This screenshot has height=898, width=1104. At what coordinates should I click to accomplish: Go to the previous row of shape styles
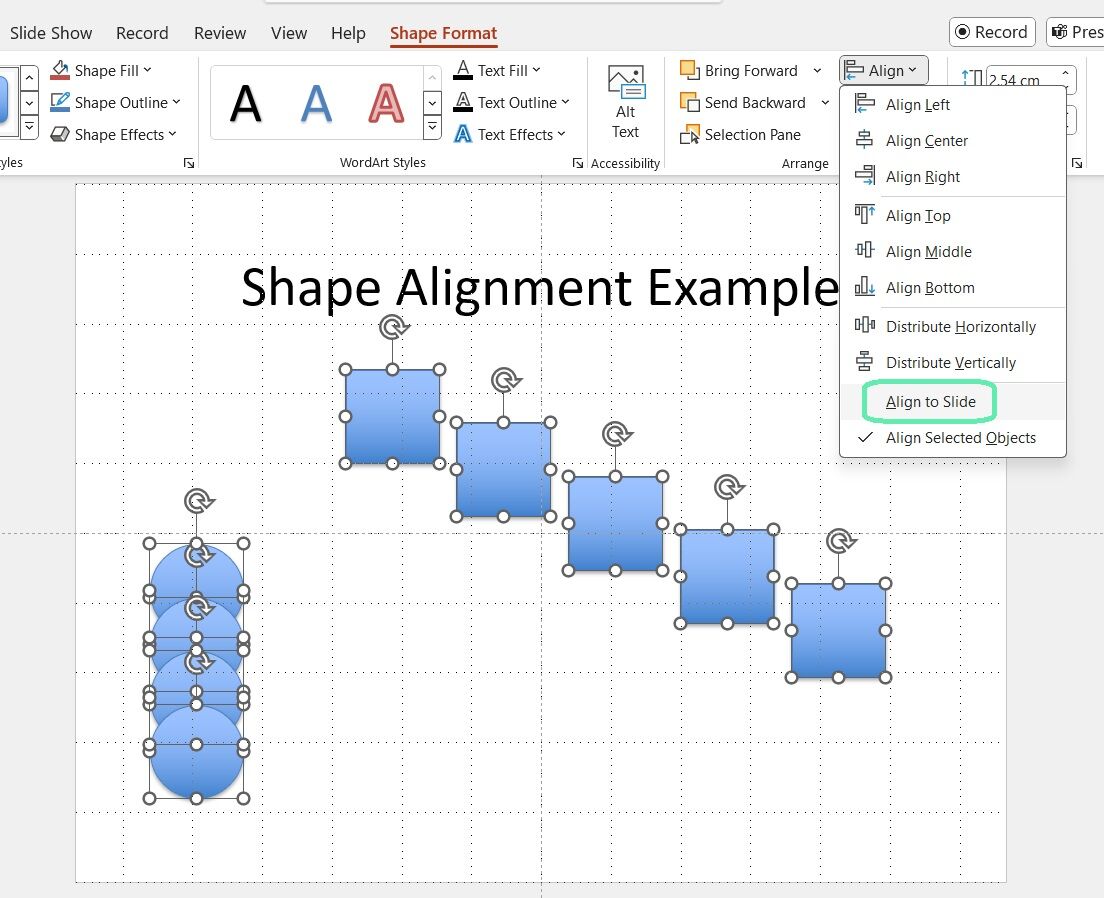[29, 77]
